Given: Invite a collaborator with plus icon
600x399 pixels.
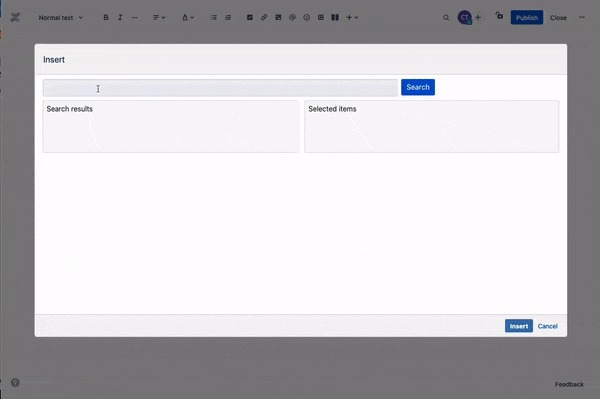Looking at the screenshot, I should 478,18.
